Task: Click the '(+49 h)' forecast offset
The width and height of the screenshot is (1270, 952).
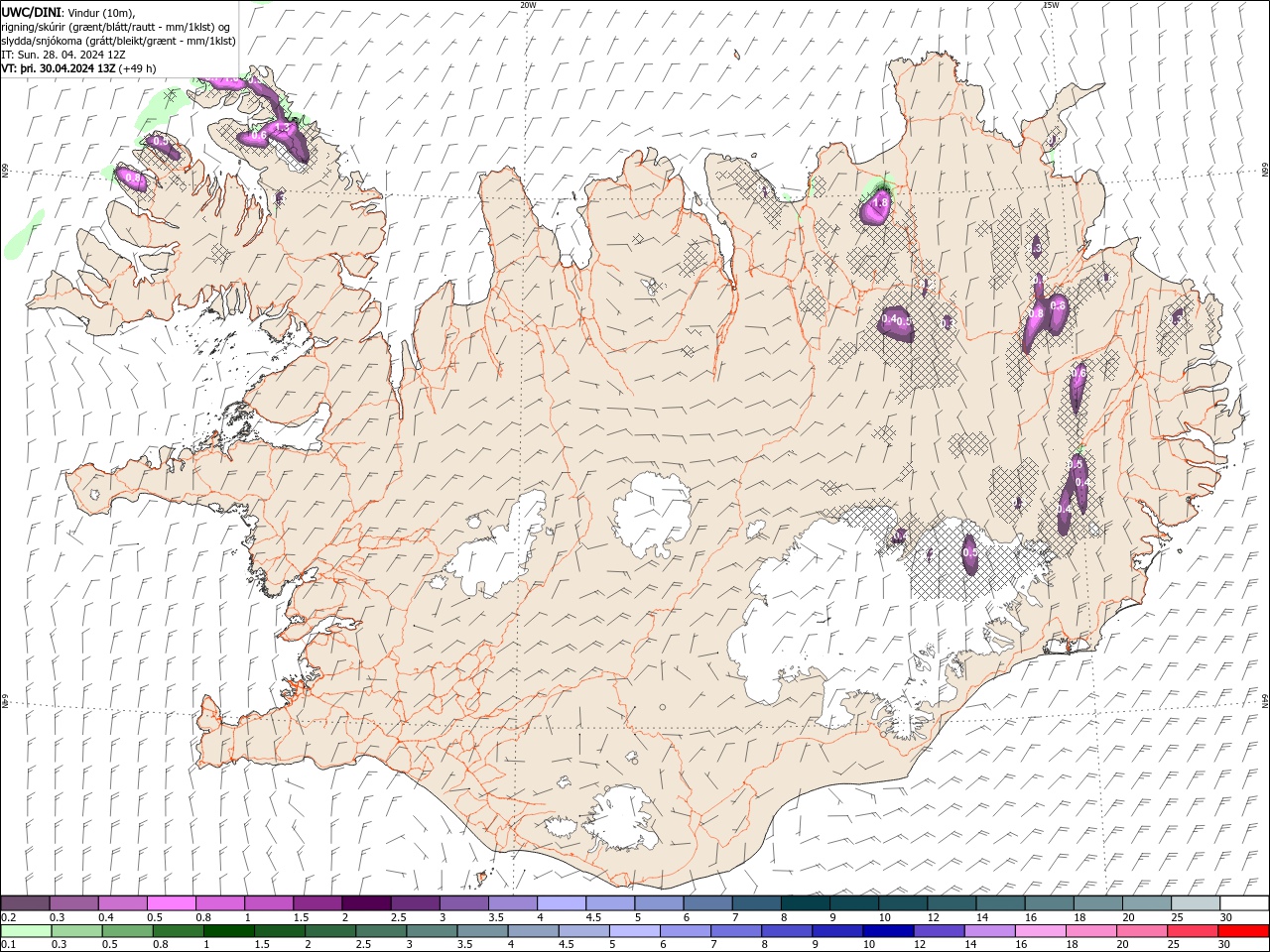Action: click(137, 68)
